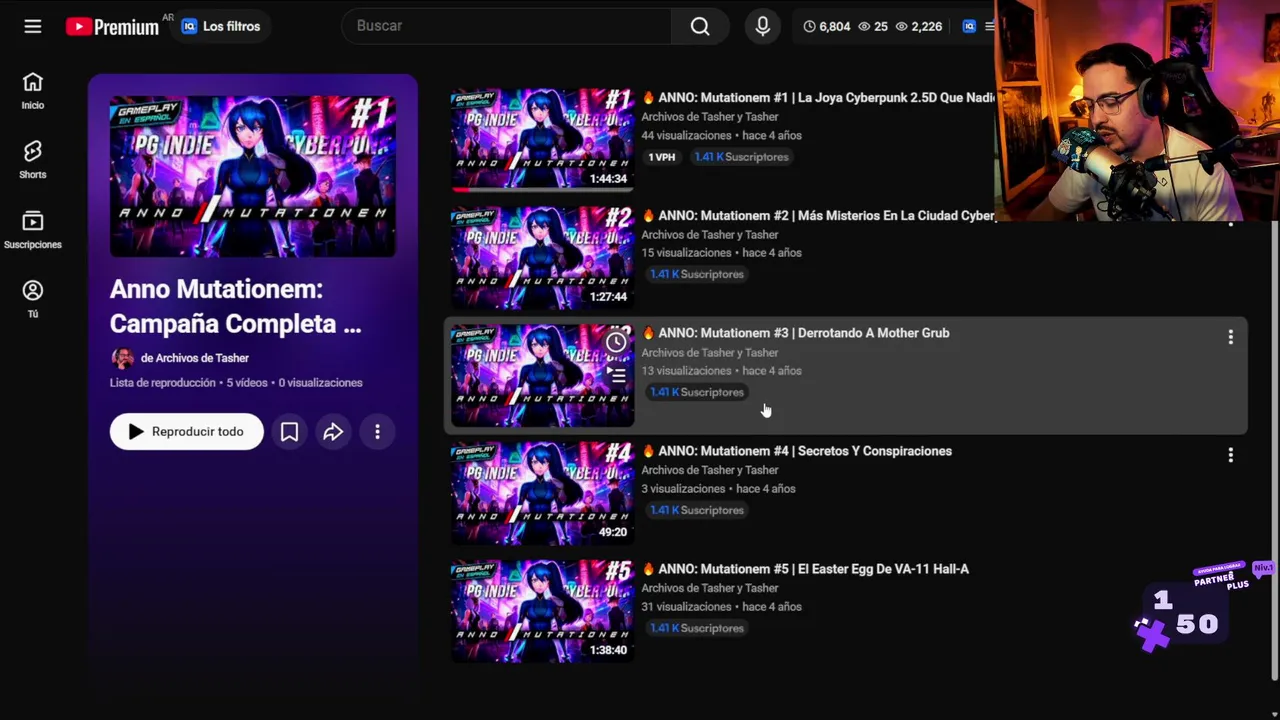Open the vidIQ icon in header
1280x720 pixels.
[969, 26]
